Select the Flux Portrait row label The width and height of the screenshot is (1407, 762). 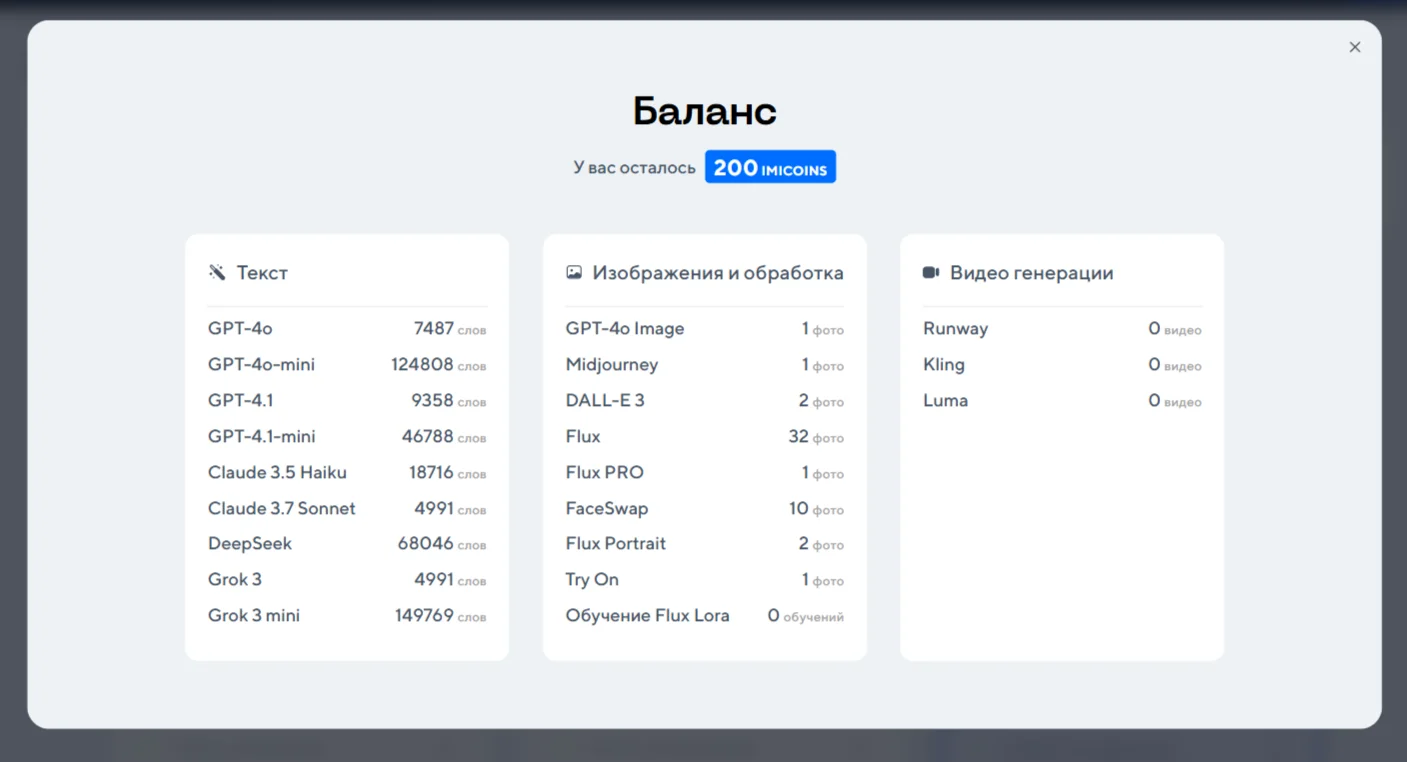click(616, 544)
